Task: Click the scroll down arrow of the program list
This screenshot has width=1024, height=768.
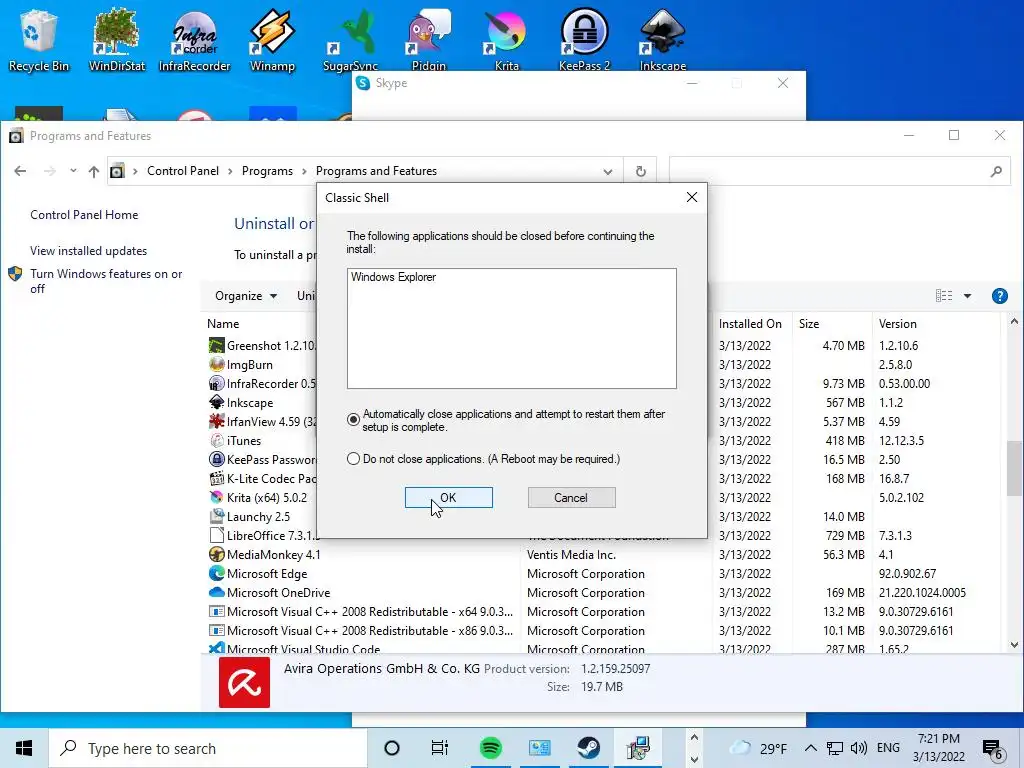Action: [1014, 645]
